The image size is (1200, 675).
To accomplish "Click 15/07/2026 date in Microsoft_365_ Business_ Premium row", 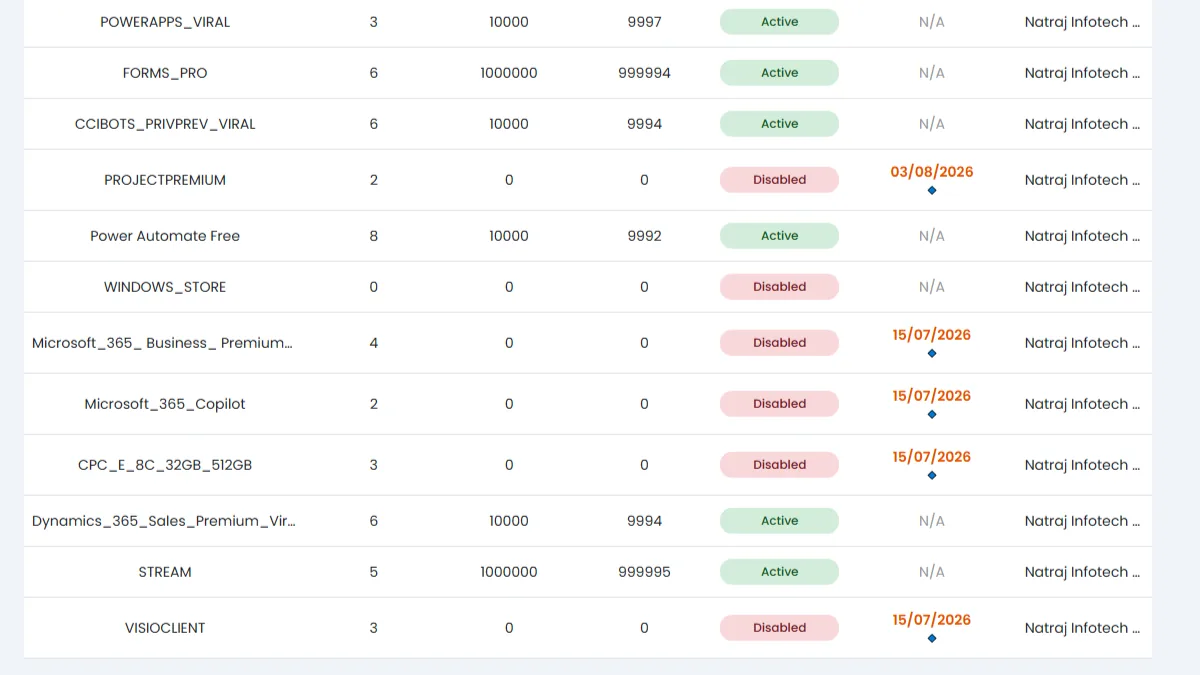I will pos(932,335).
